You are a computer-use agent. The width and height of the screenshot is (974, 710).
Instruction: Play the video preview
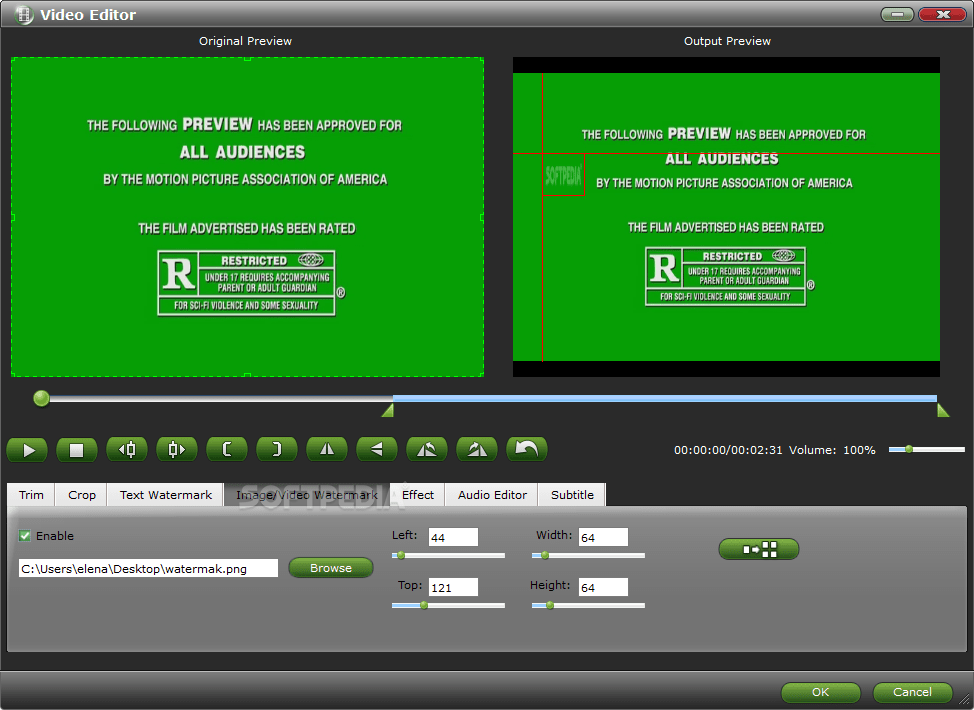pos(27,450)
